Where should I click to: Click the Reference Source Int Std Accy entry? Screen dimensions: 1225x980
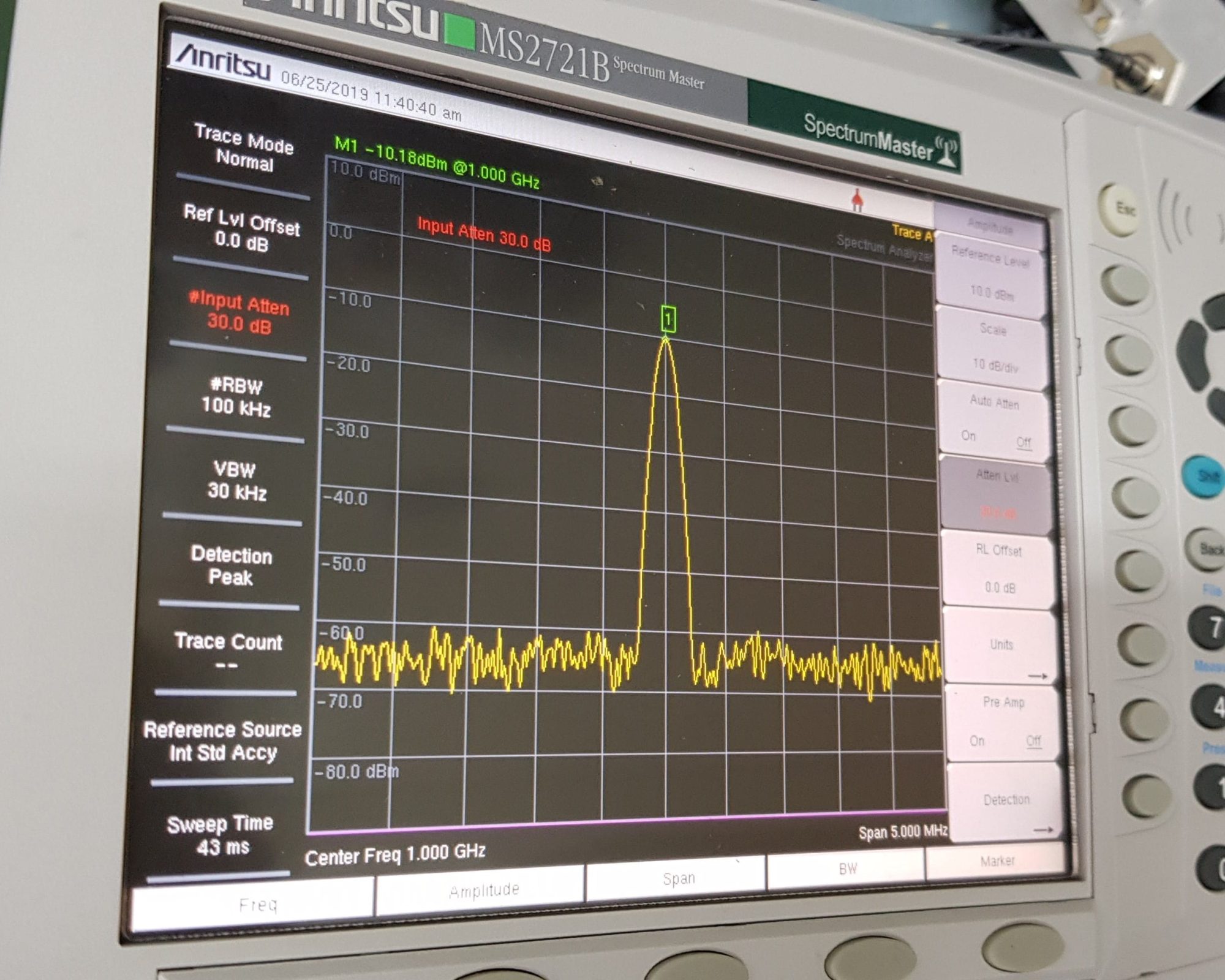222,741
